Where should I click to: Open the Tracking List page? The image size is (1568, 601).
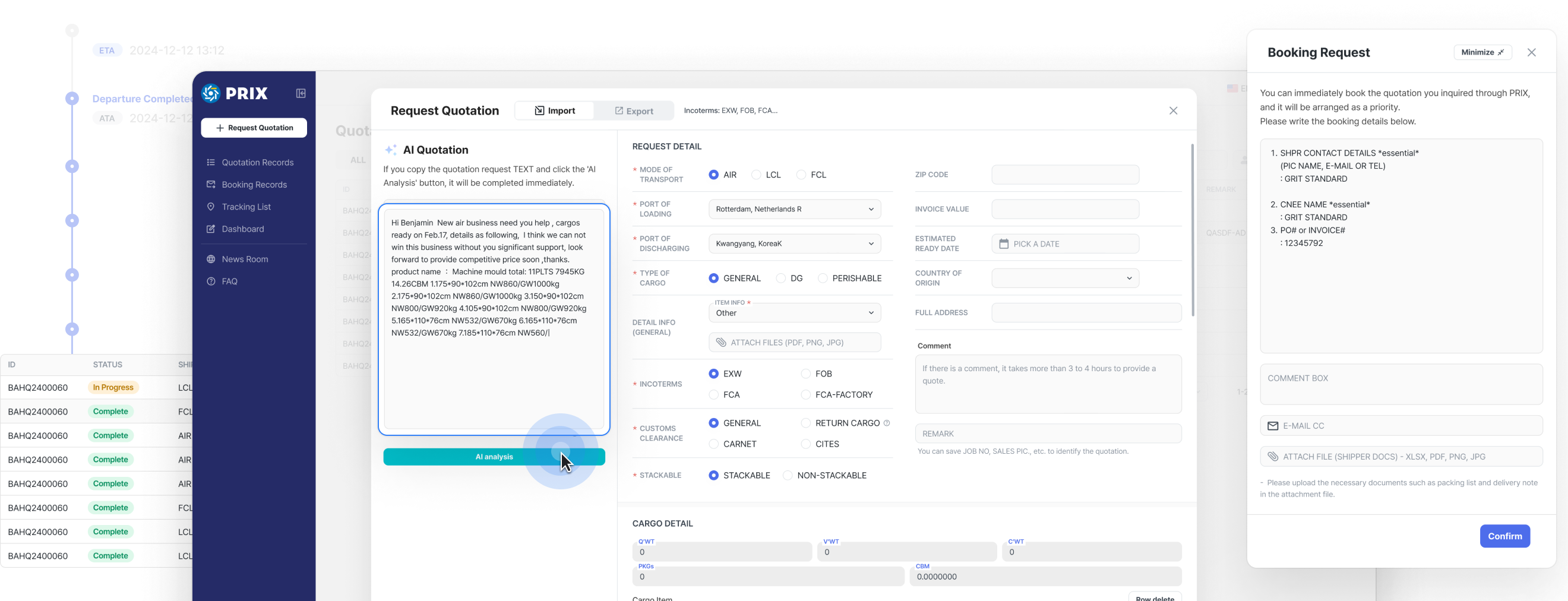pyautogui.click(x=246, y=207)
